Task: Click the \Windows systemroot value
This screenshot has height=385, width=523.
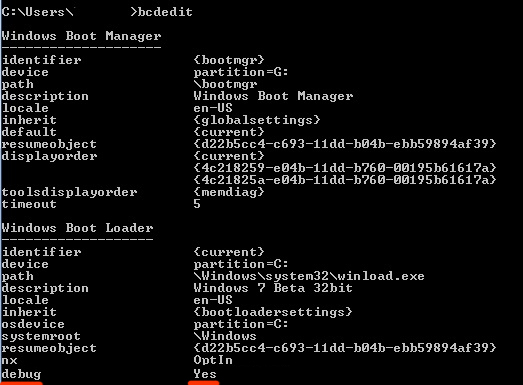Action: (225, 336)
